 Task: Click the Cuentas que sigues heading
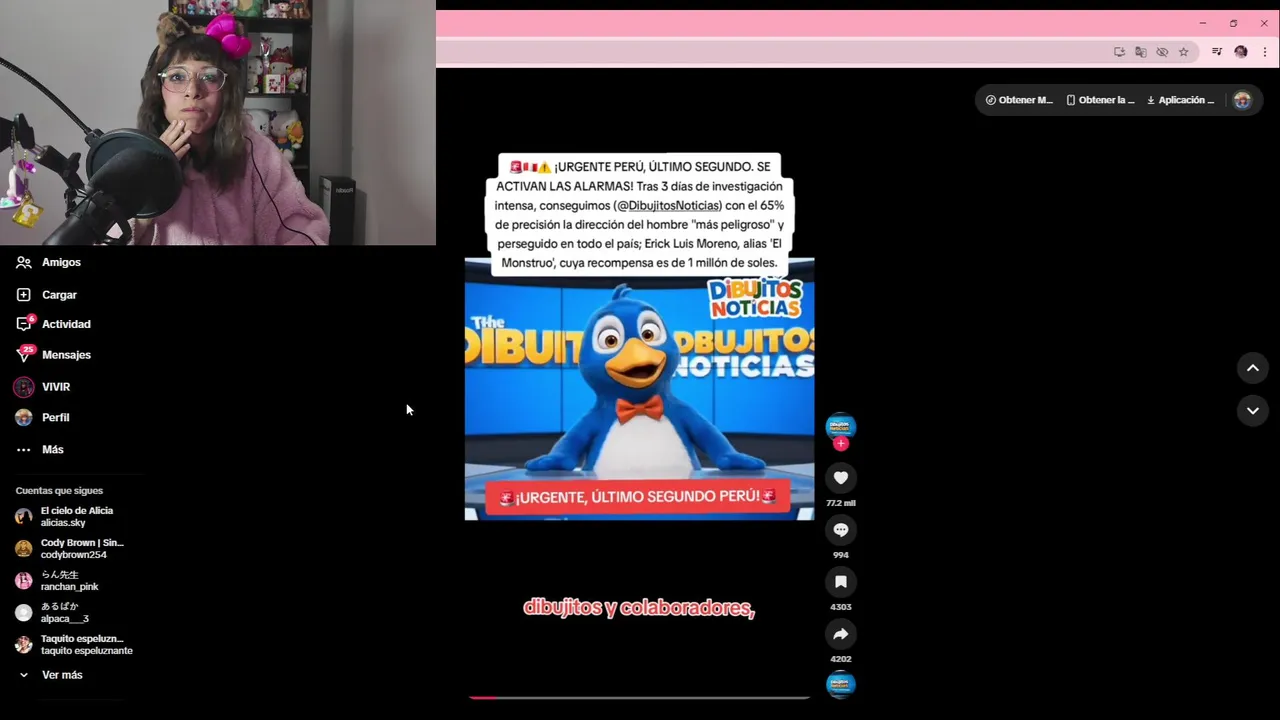coord(59,491)
